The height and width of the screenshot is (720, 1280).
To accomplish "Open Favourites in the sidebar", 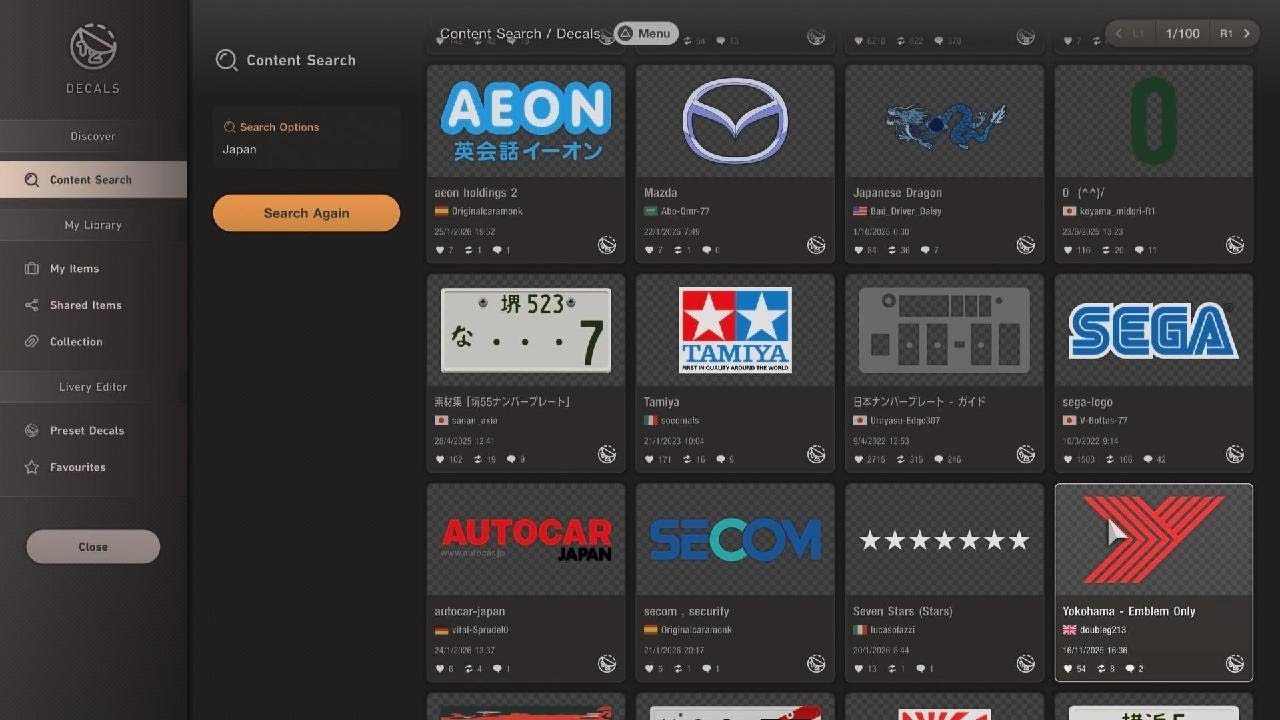I will tap(93, 467).
